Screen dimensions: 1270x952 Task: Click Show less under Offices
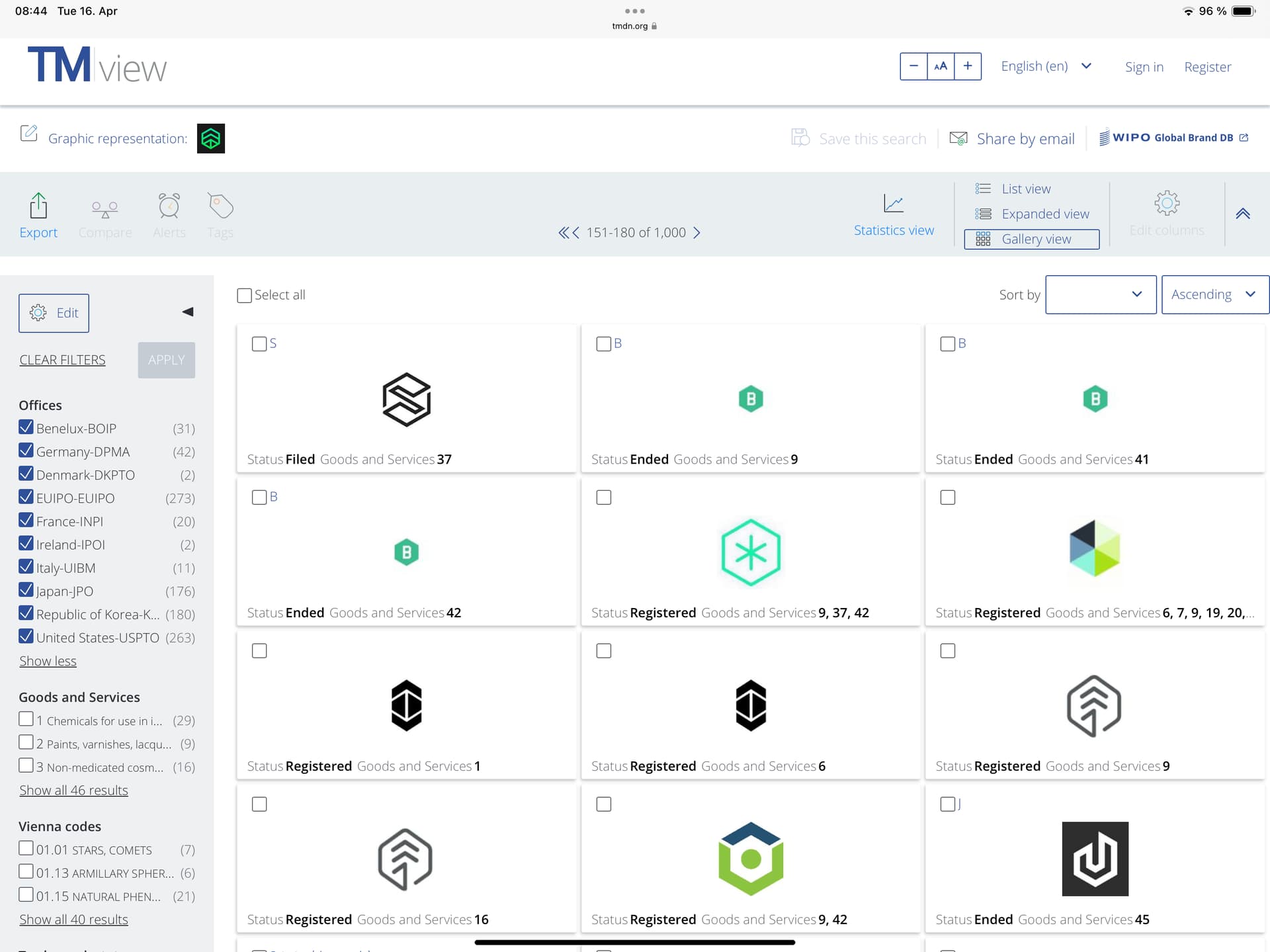coord(48,661)
